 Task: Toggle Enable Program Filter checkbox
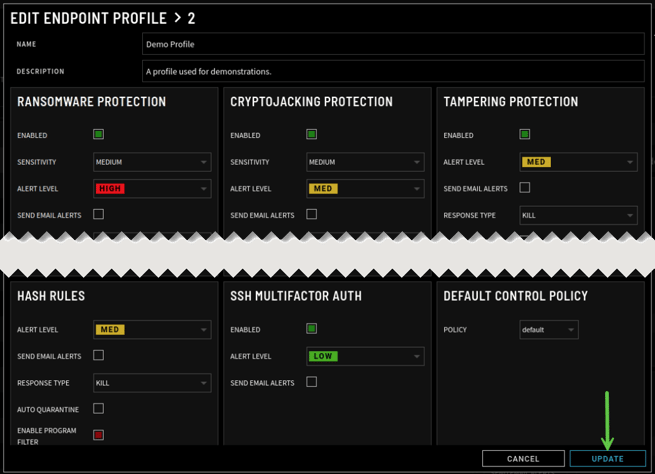99,435
